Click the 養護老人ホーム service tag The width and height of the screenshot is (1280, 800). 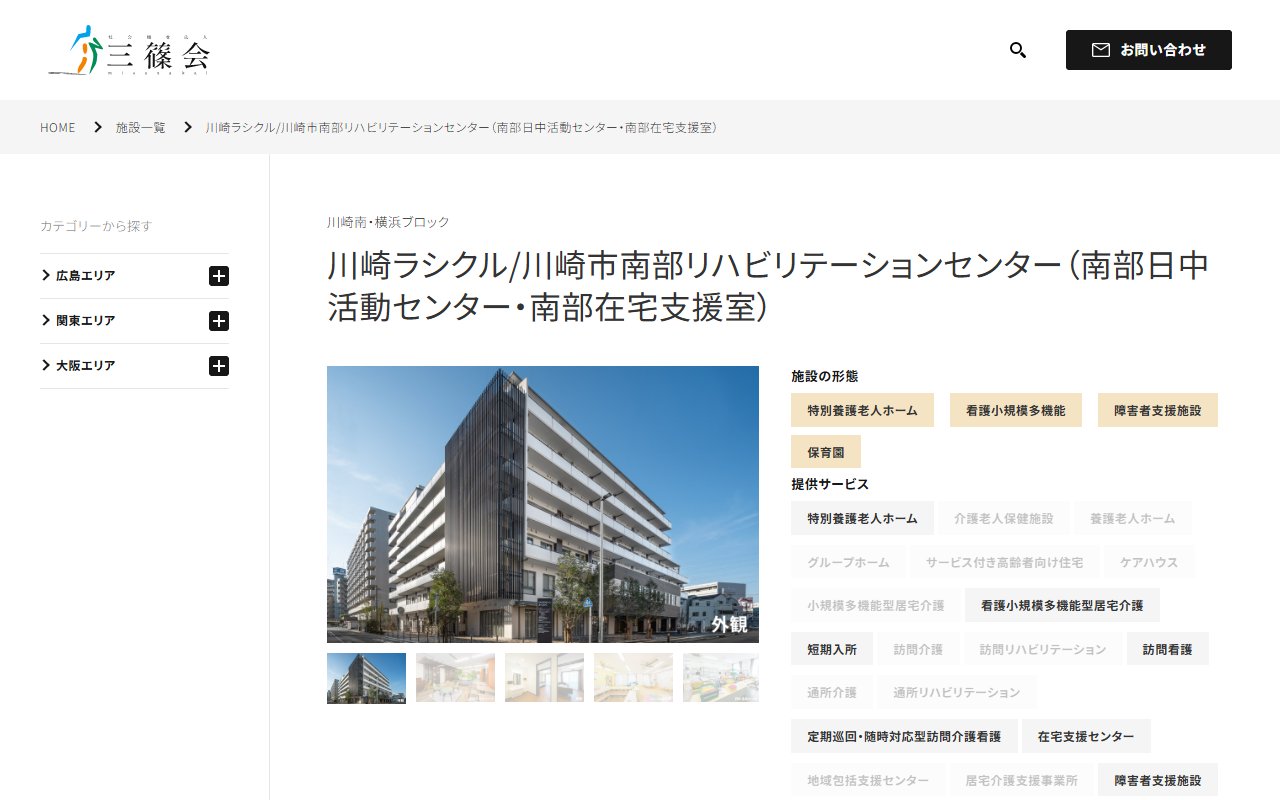coord(1133,518)
